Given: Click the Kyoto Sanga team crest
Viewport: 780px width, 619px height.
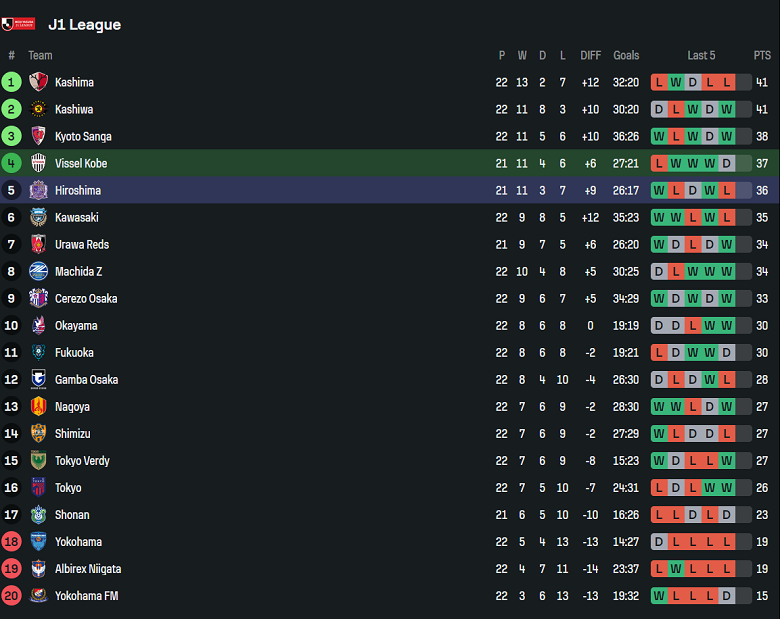Looking at the screenshot, I should tap(39, 136).
